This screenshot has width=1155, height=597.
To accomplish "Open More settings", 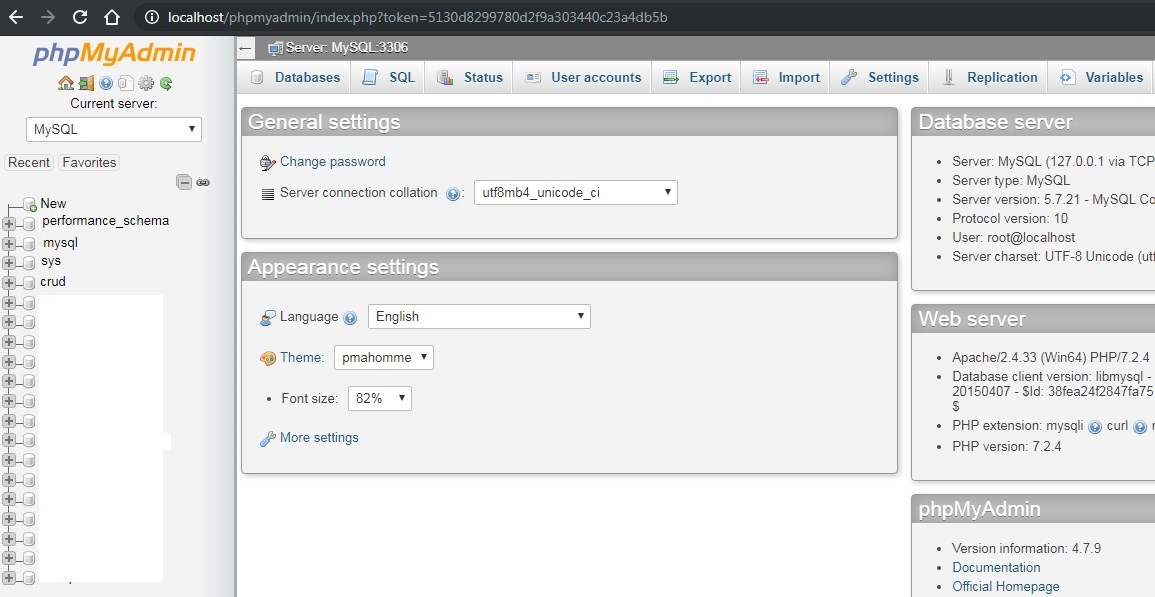I will tap(318, 437).
